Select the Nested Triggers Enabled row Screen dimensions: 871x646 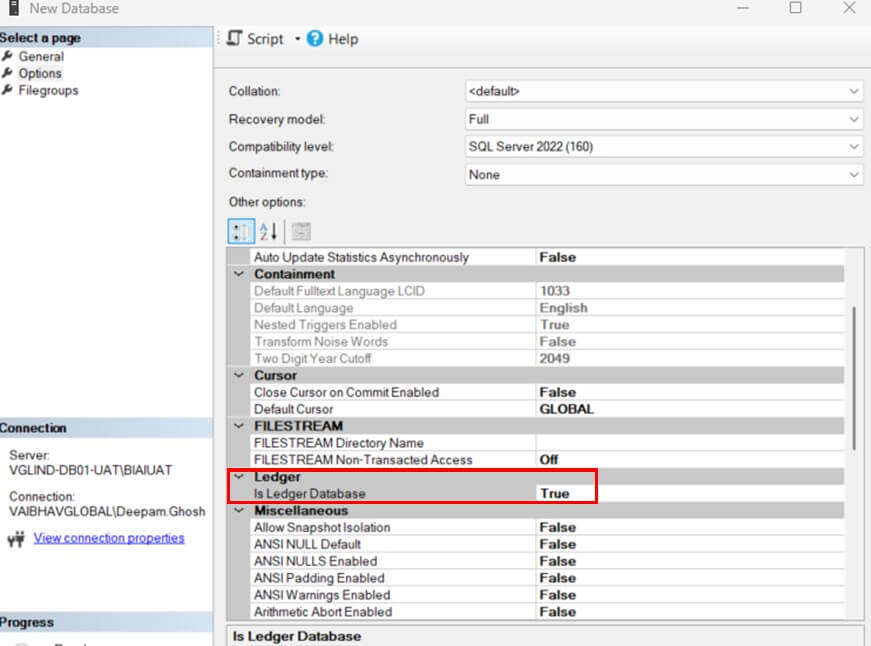pos(547,324)
